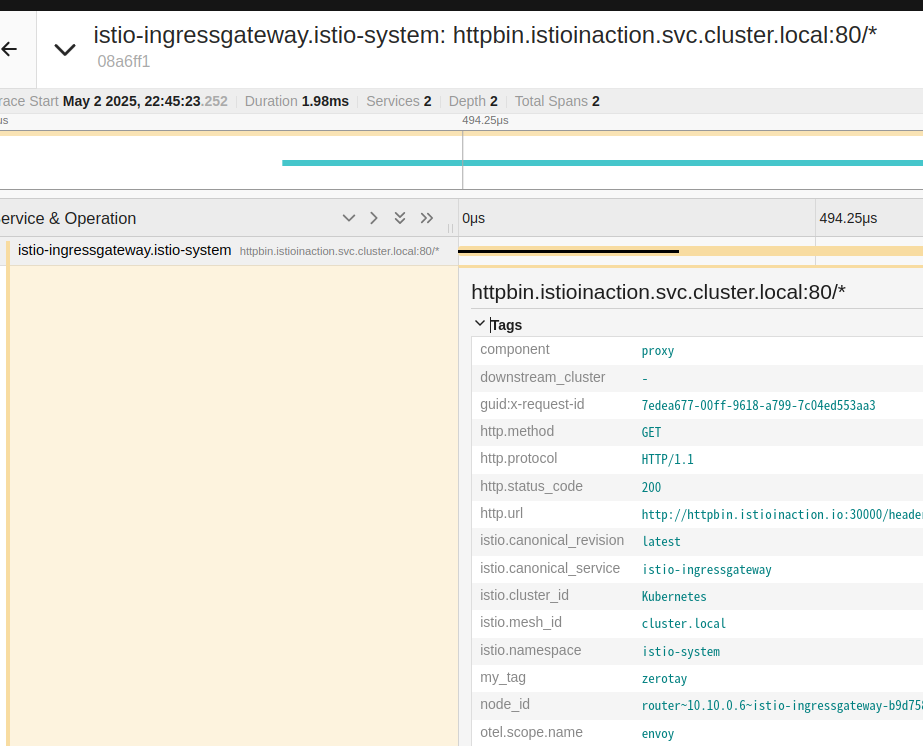Image resolution: width=923 pixels, height=746 pixels.
Task: Click otel.scope.name value envoy
Action: tap(658, 734)
